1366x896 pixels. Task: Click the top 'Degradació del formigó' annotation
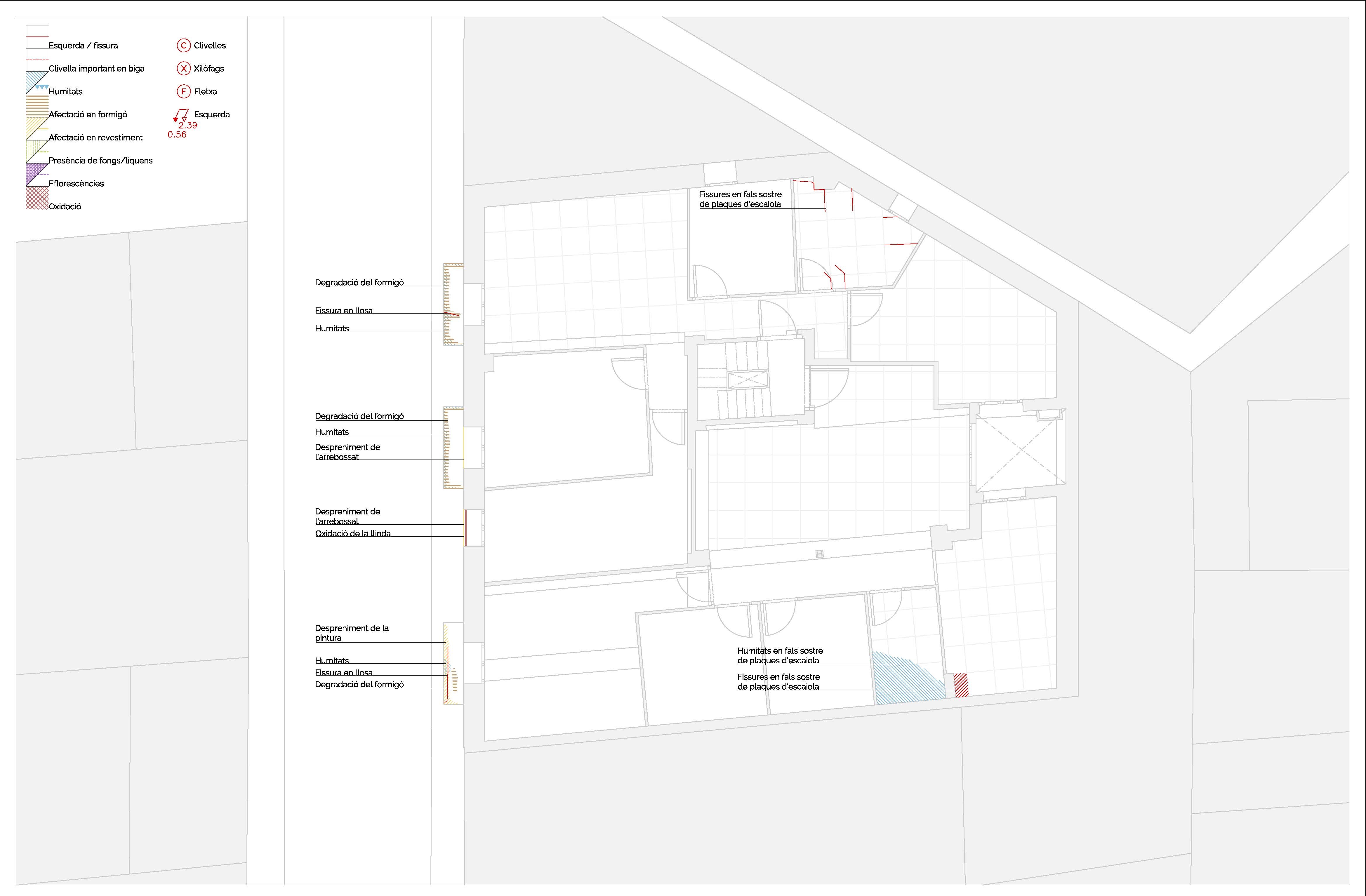point(359,282)
